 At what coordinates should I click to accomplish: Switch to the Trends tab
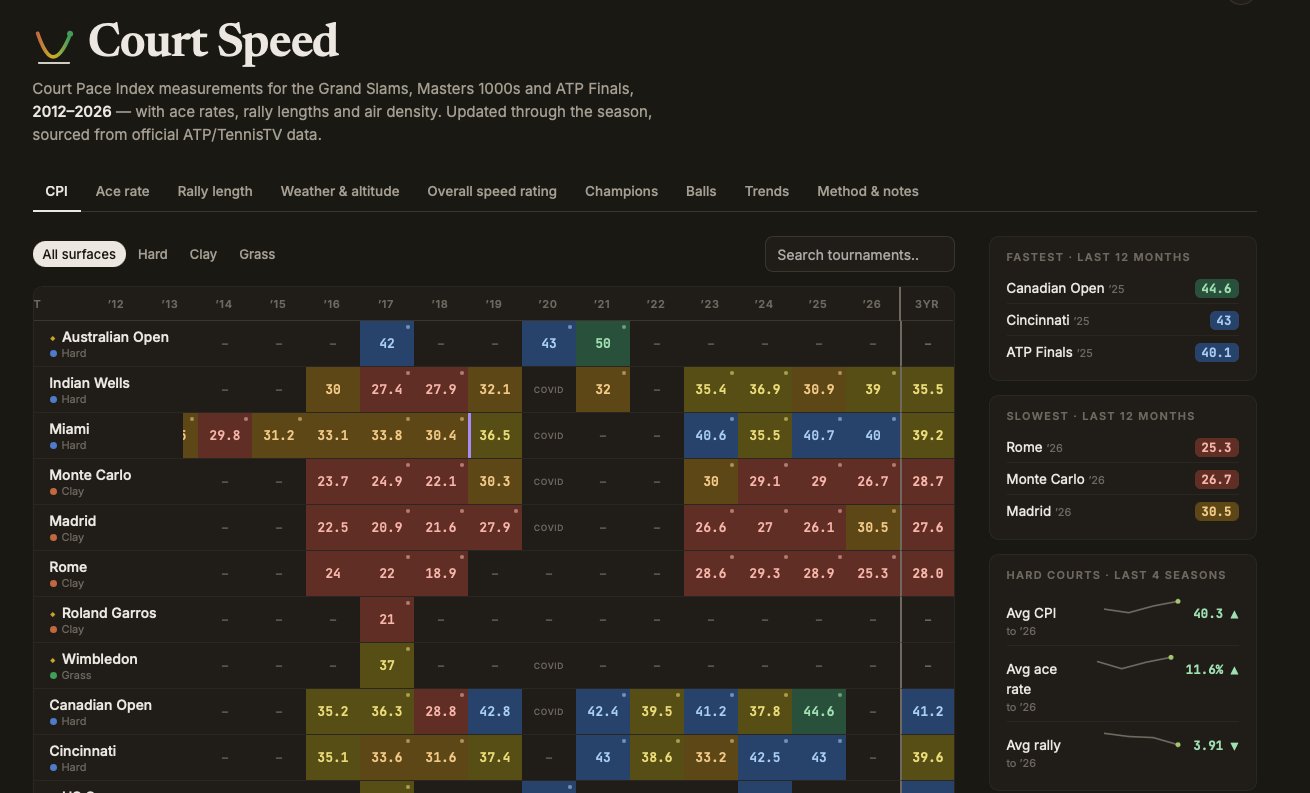pyautogui.click(x=767, y=191)
